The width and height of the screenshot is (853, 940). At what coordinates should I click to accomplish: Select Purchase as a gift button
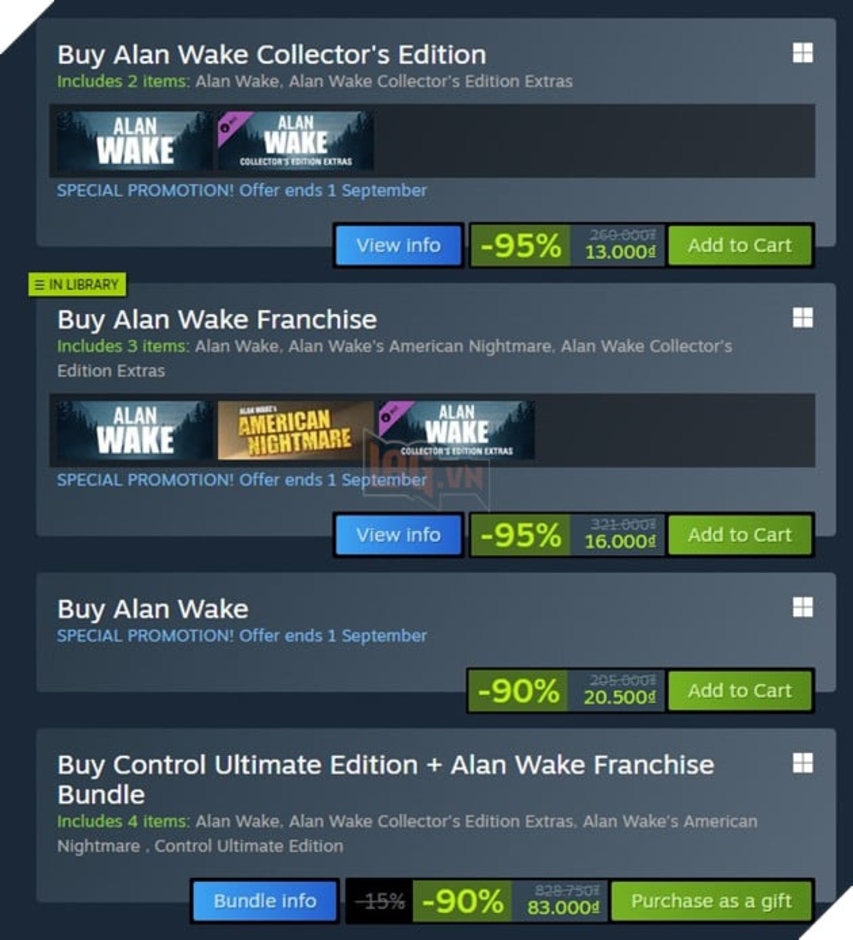tap(712, 901)
